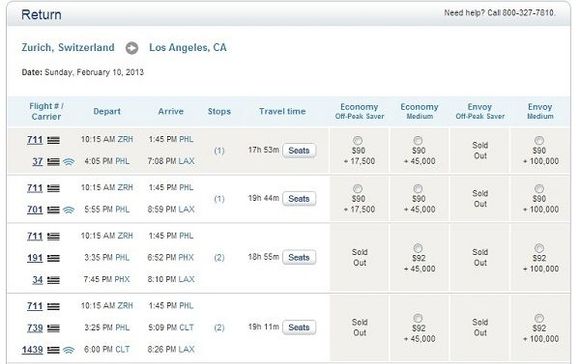This screenshot has width=580, height=364.
Task: Click carrier flag icon beside flight 1439
Action: tap(54, 350)
